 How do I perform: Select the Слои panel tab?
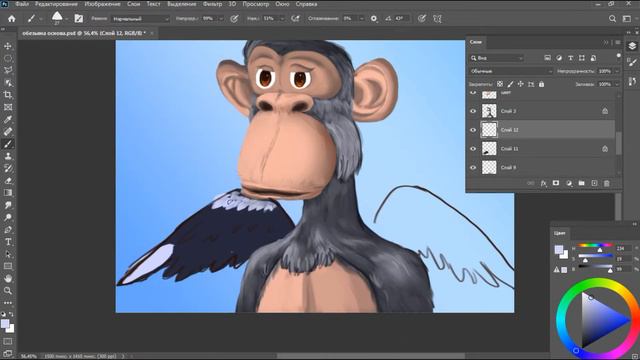pyautogui.click(x=476, y=42)
